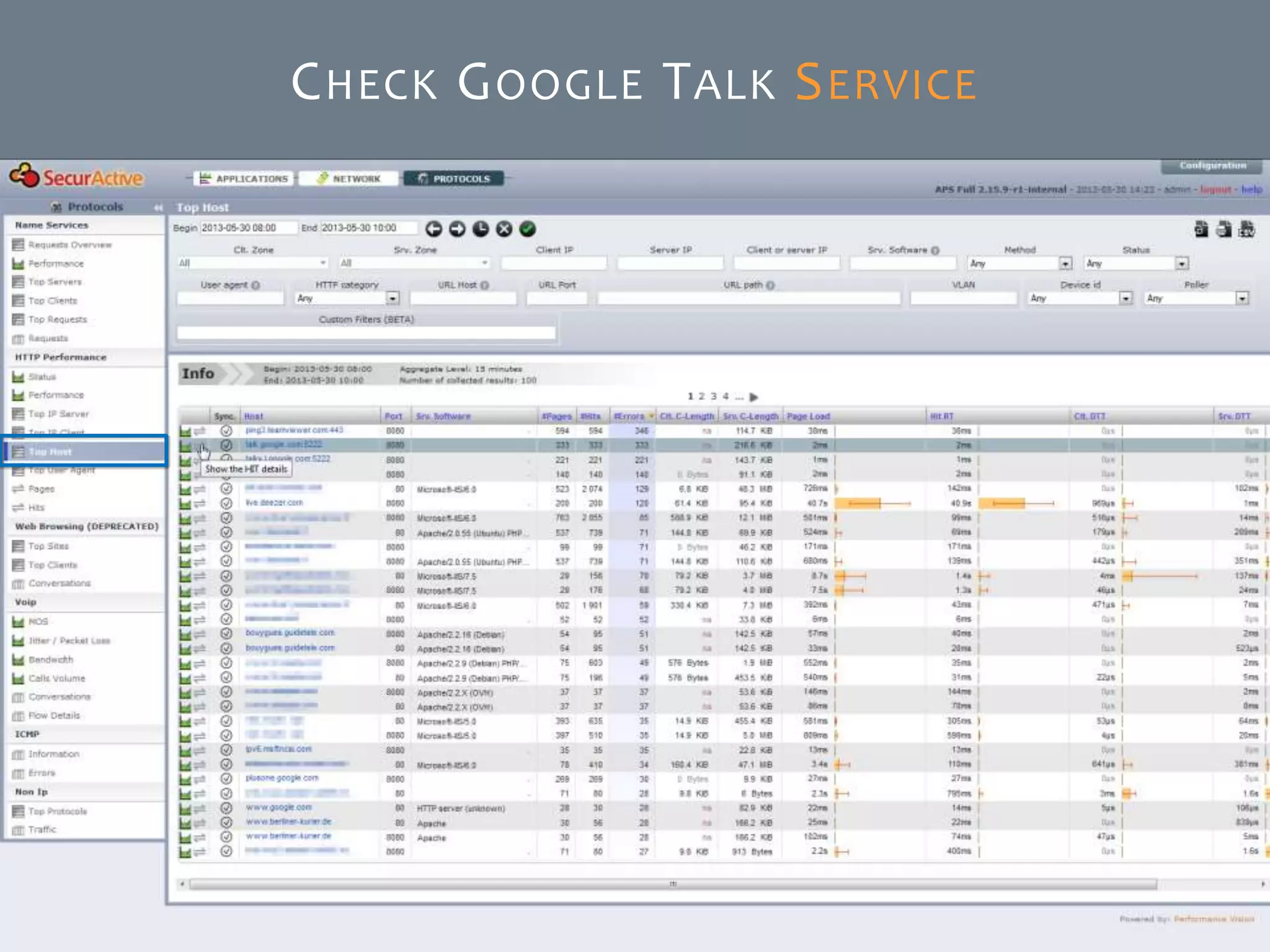This screenshot has height=952, width=1270.
Task: Toggle sync check for www.google.com row
Action: pos(226,808)
